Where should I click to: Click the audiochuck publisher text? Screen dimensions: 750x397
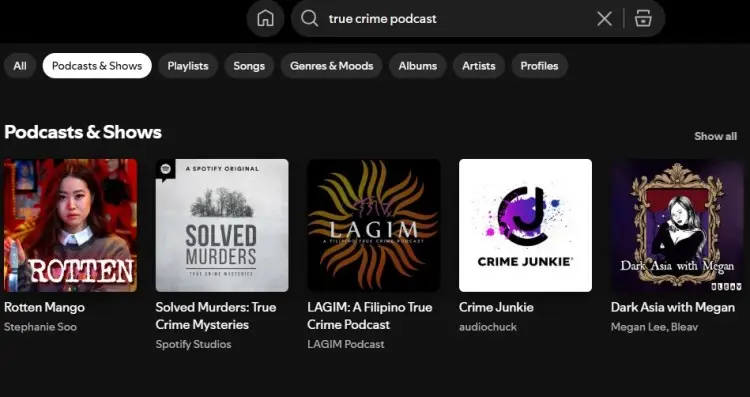tap(488, 327)
